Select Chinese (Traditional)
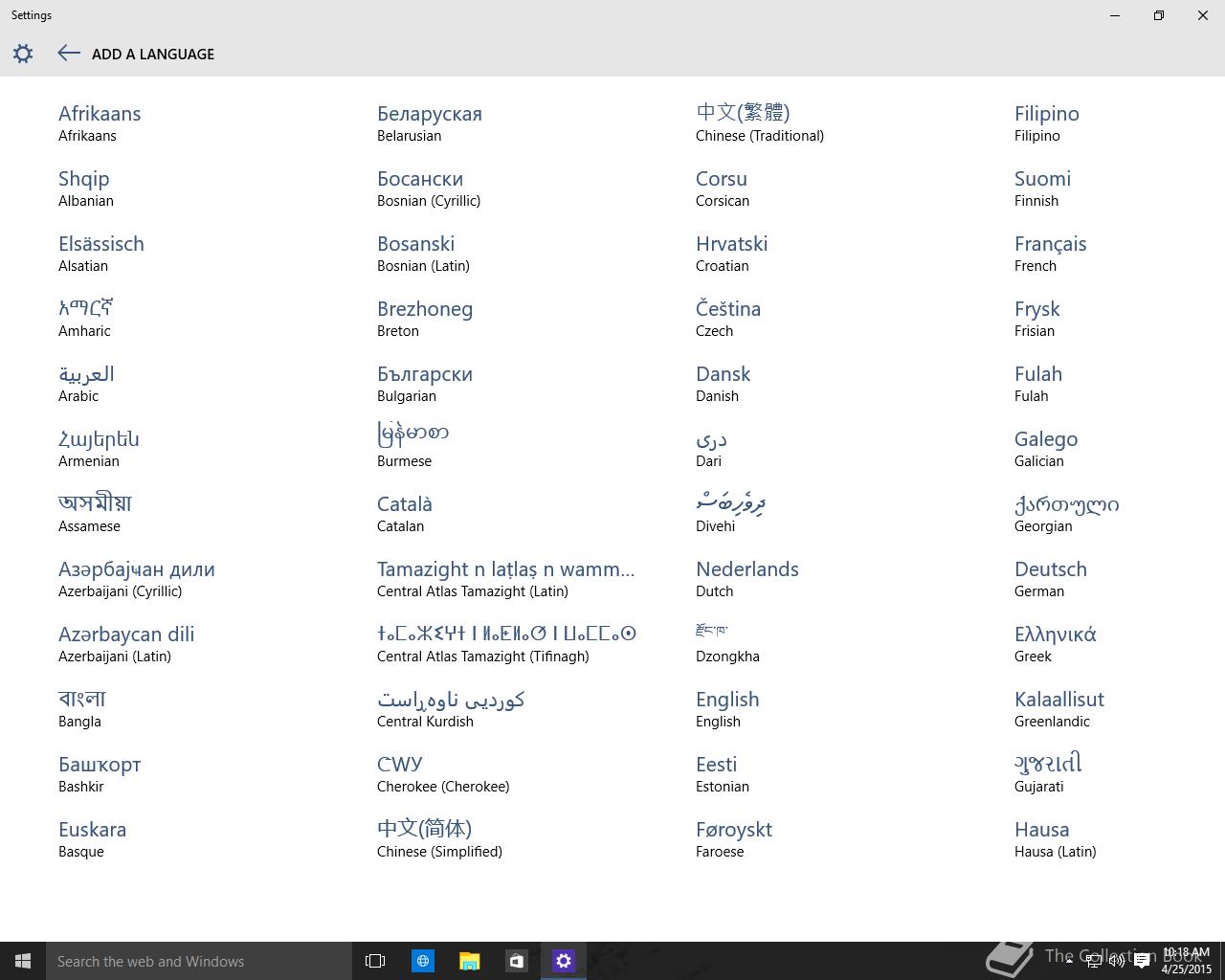1225x980 pixels. (760, 123)
